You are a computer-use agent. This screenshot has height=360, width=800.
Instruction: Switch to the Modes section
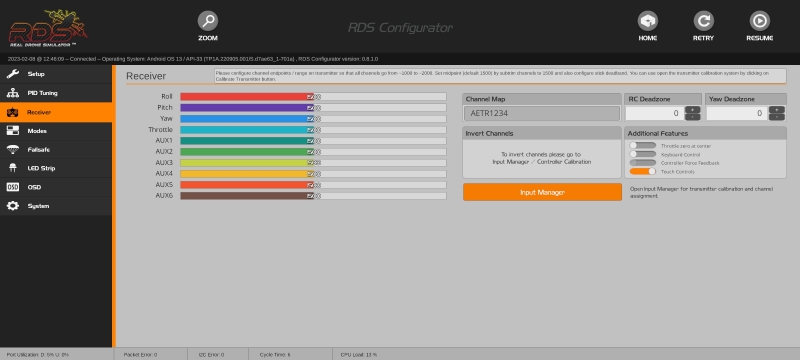pyautogui.click(x=56, y=131)
